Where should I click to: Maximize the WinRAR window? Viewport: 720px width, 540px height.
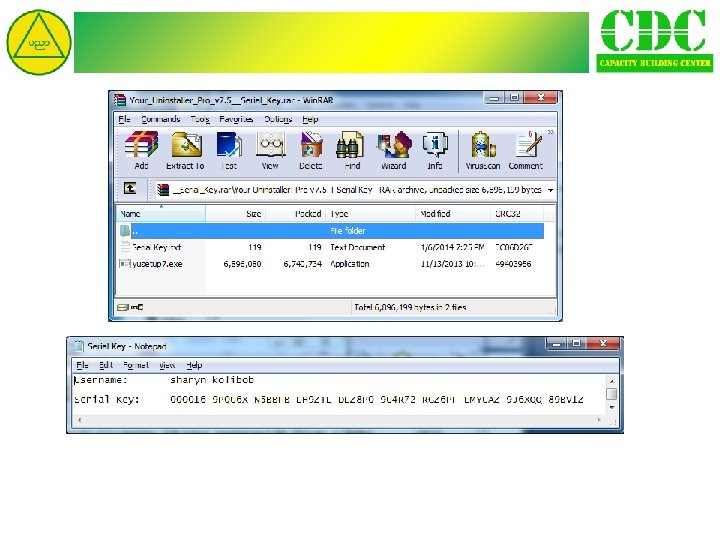click(514, 98)
